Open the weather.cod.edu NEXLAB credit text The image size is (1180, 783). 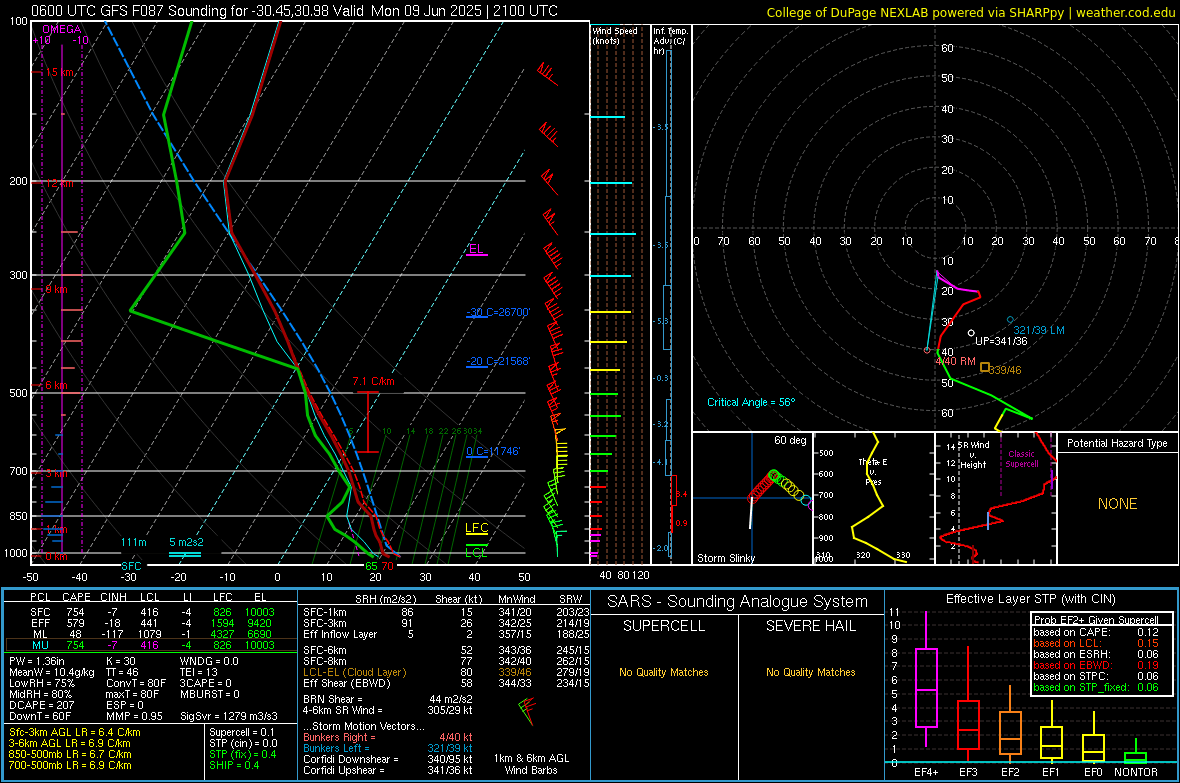(971, 12)
